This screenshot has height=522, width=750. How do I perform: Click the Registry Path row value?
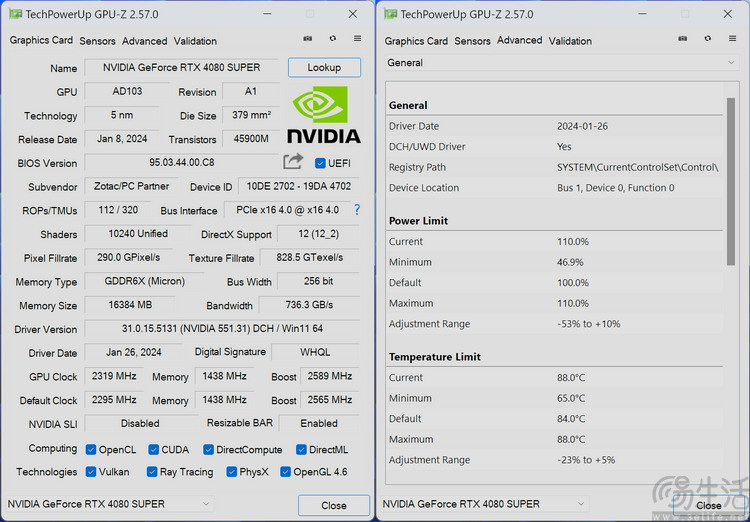[x=638, y=167]
